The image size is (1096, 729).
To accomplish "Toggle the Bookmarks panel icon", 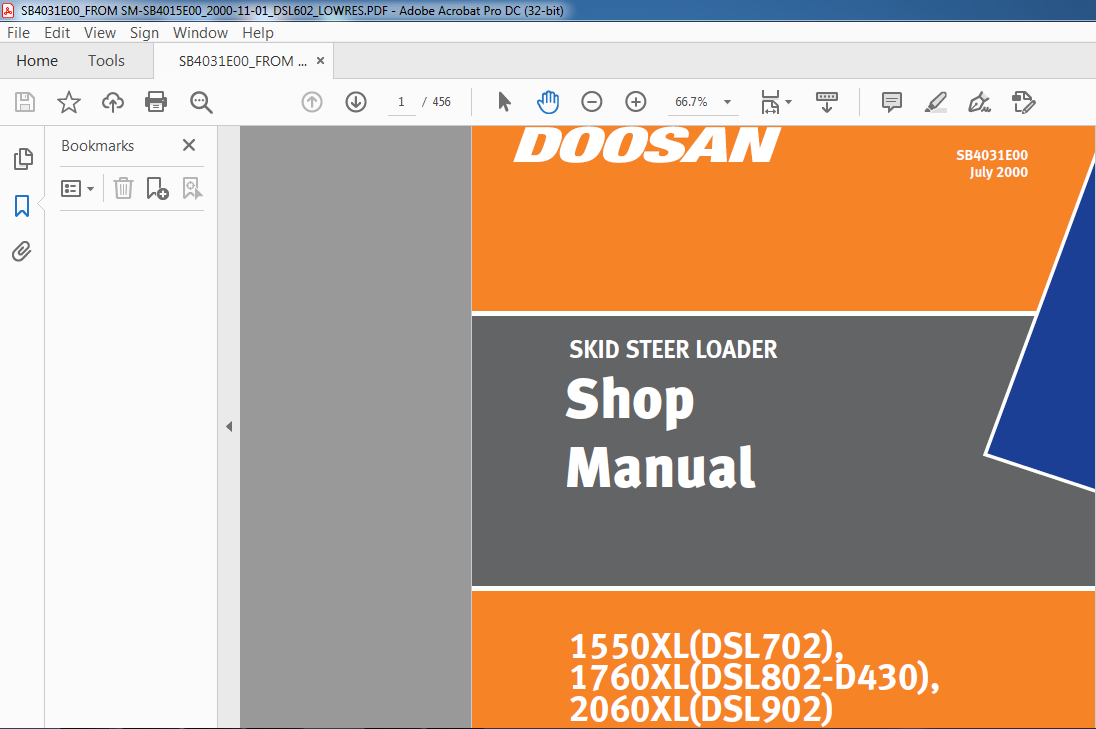I will click(22, 205).
